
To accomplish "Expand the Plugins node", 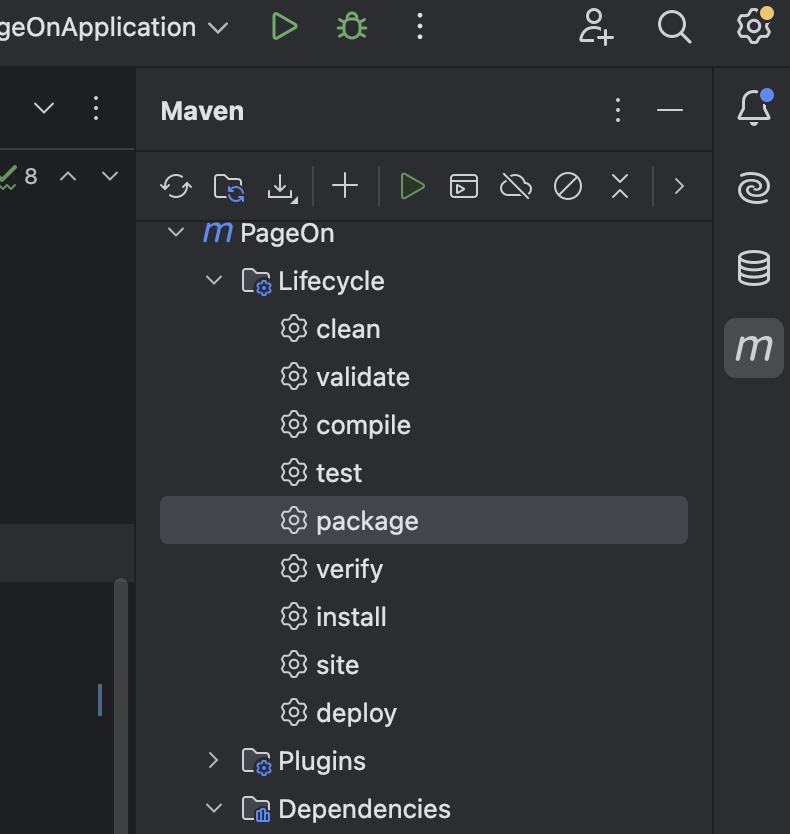I will pyautogui.click(x=212, y=761).
